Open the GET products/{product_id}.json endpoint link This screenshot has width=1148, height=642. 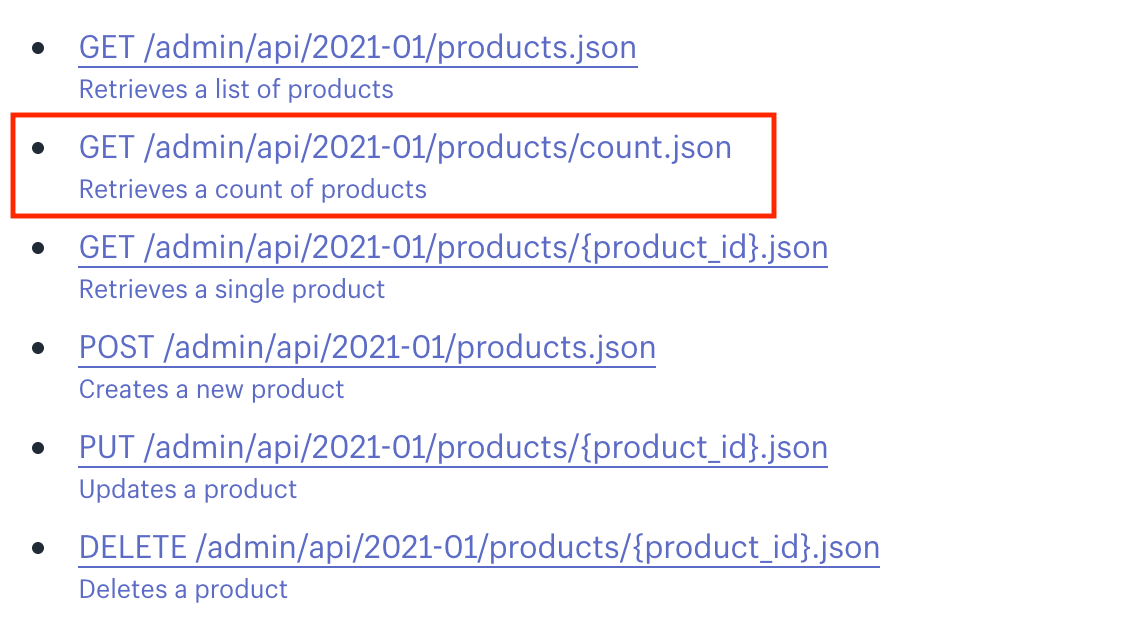[453, 247]
